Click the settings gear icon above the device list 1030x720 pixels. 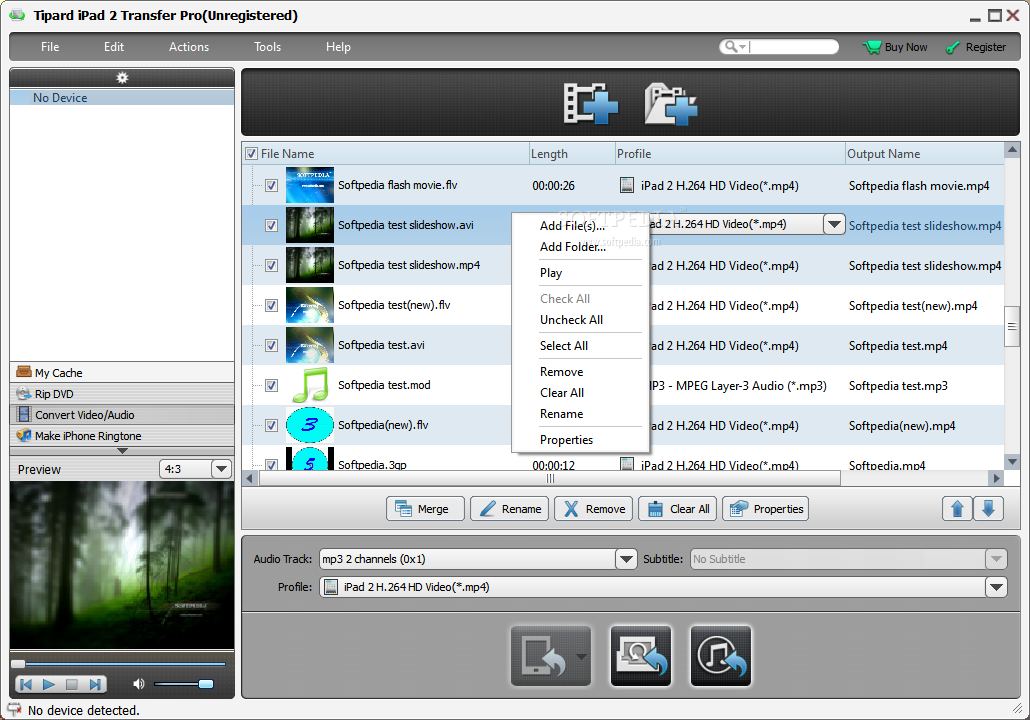coord(122,78)
